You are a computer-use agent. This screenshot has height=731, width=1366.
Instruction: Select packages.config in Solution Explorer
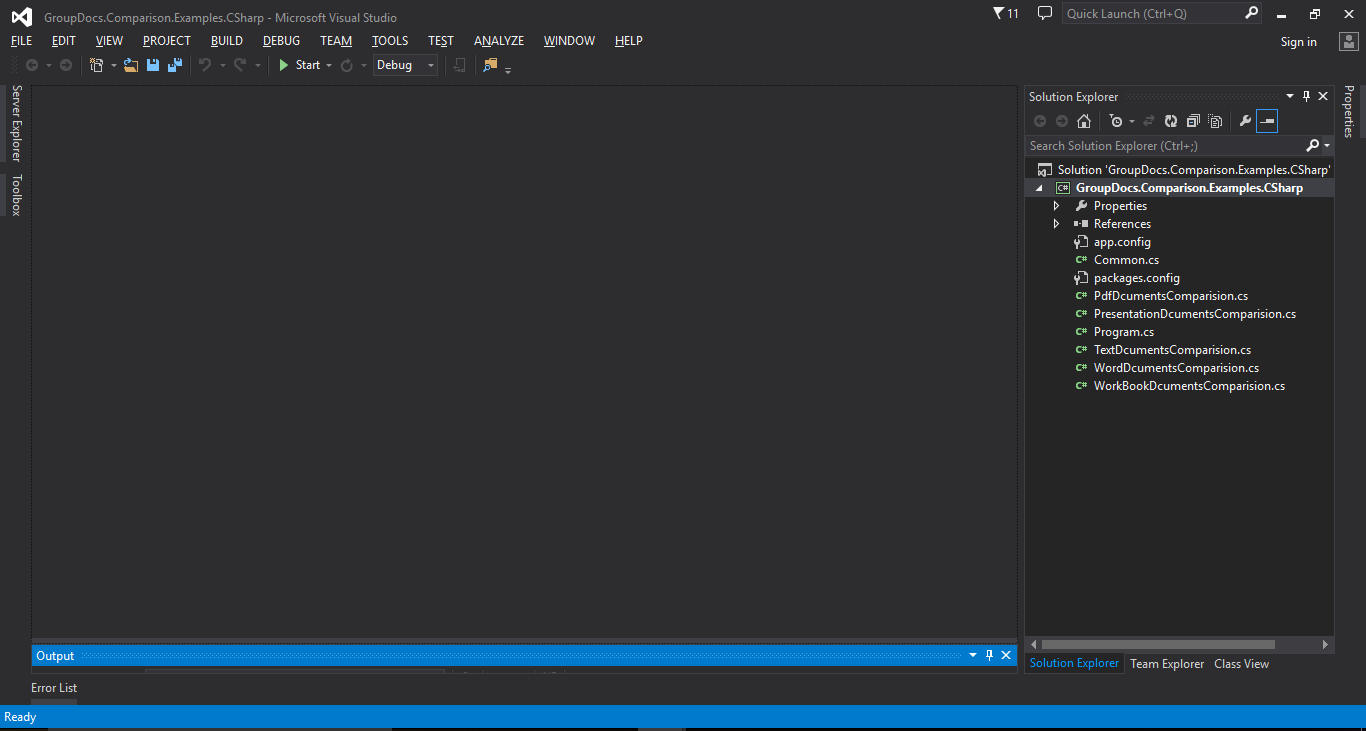point(1137,278)
